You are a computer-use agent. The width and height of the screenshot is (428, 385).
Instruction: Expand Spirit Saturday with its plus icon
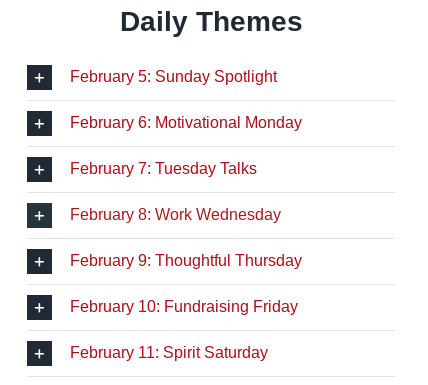tap(39, 353)
